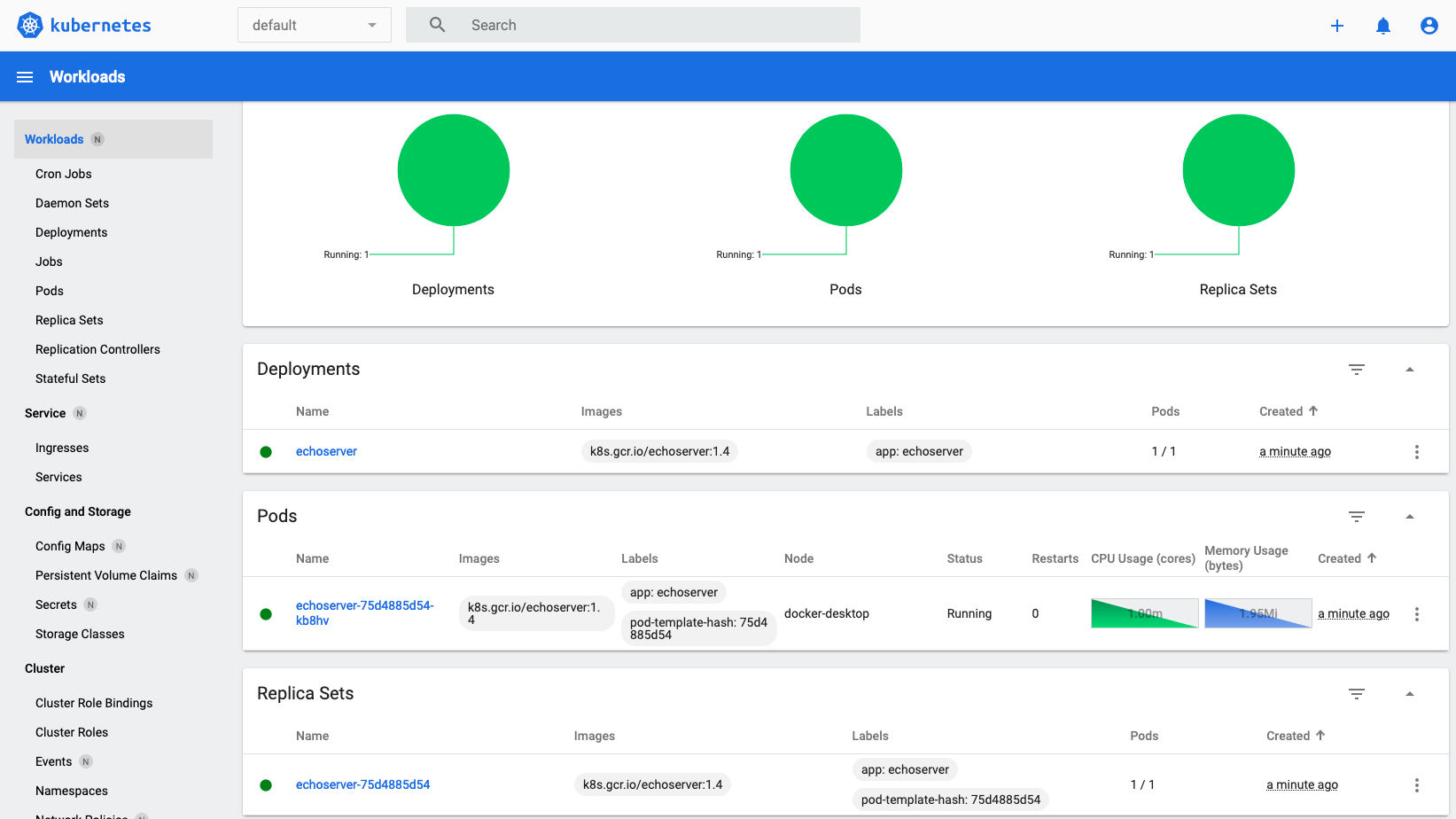
Task: Click the pod memory usage sparkline
Action: pyautogui.click(x=1258, y=613)
